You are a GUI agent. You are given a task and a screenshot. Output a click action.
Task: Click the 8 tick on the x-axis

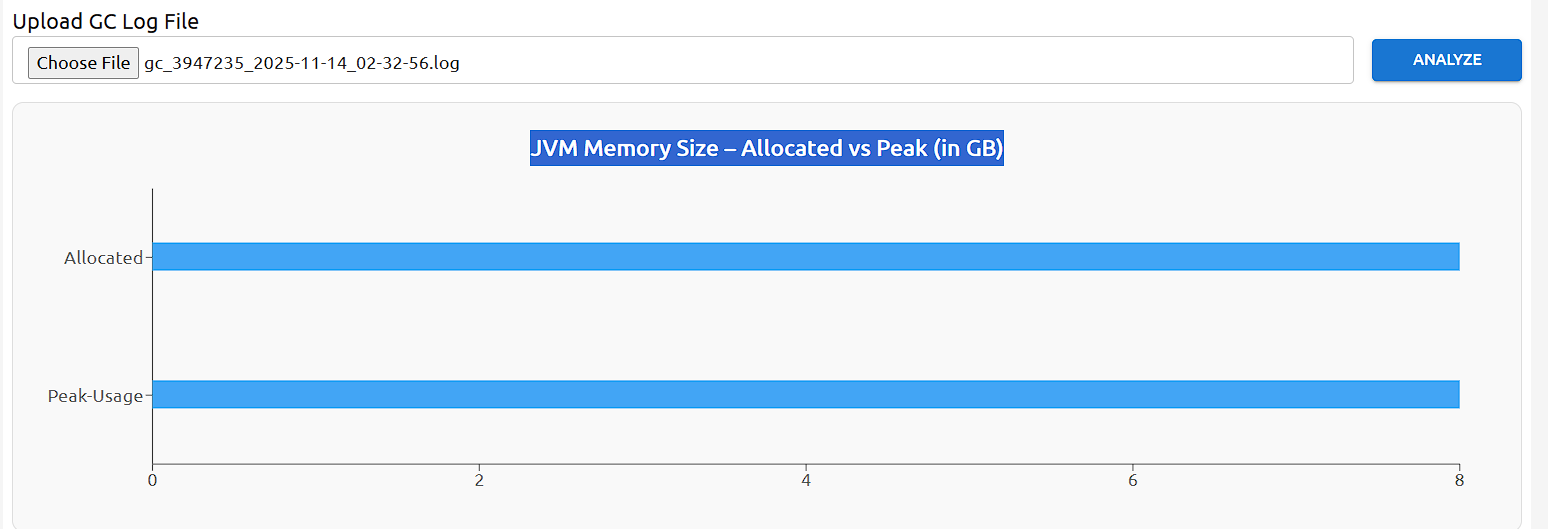[x=1460, y=480]
